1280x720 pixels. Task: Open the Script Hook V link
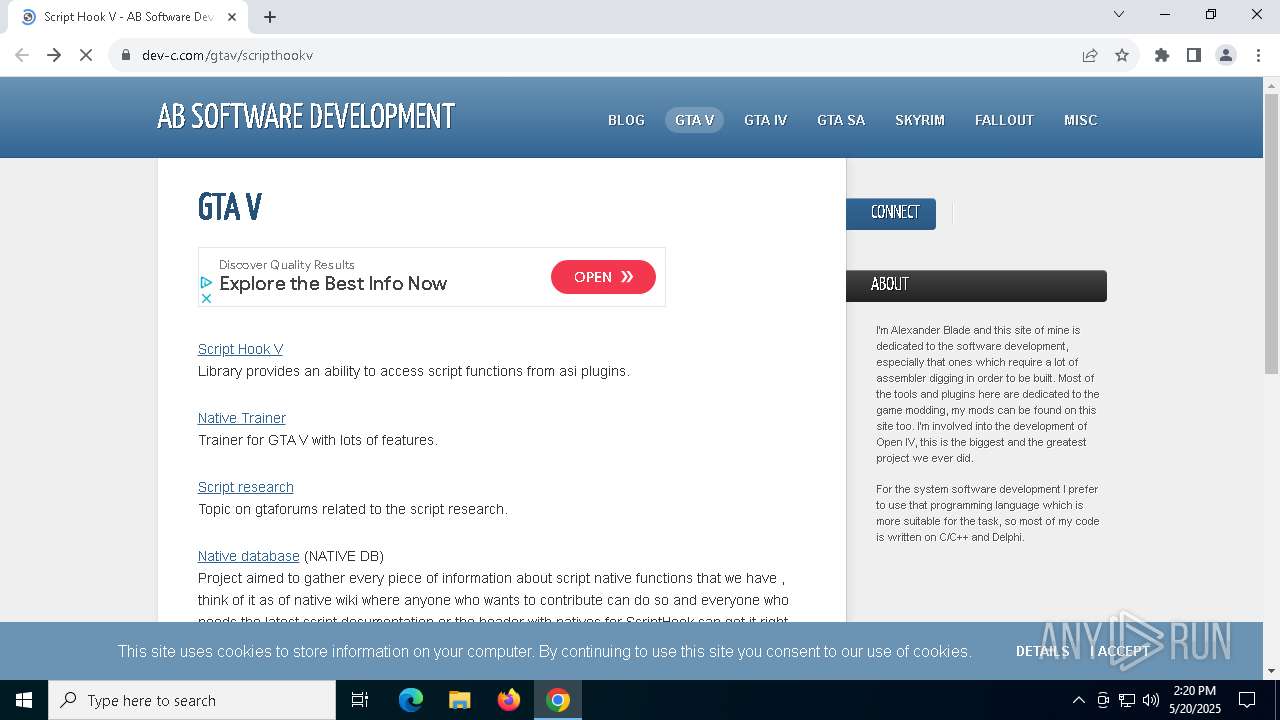click(240, 349)
